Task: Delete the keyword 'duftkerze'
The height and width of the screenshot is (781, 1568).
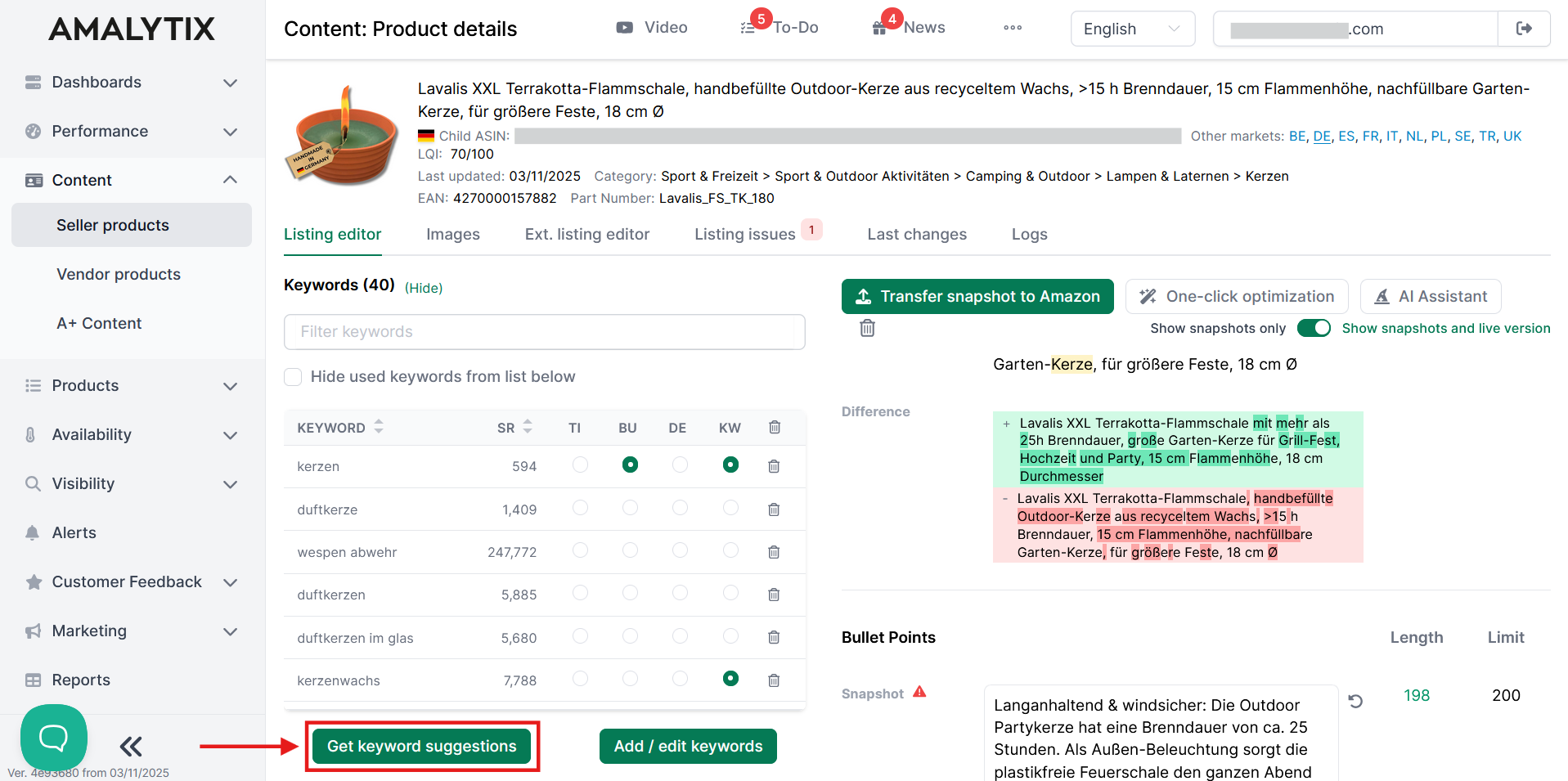Action: [774, 509]
